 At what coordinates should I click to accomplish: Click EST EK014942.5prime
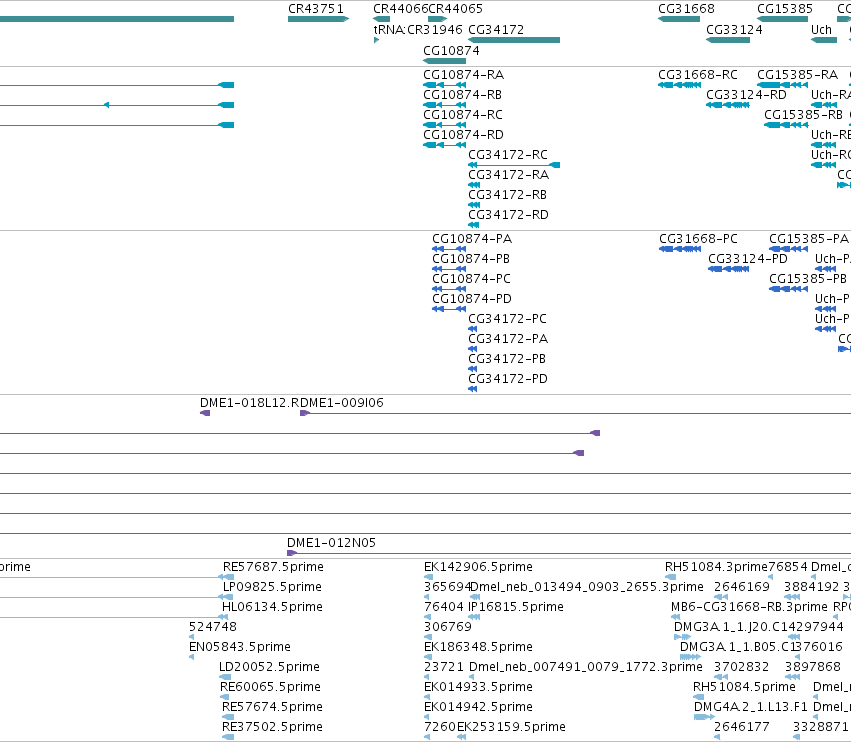478,707
